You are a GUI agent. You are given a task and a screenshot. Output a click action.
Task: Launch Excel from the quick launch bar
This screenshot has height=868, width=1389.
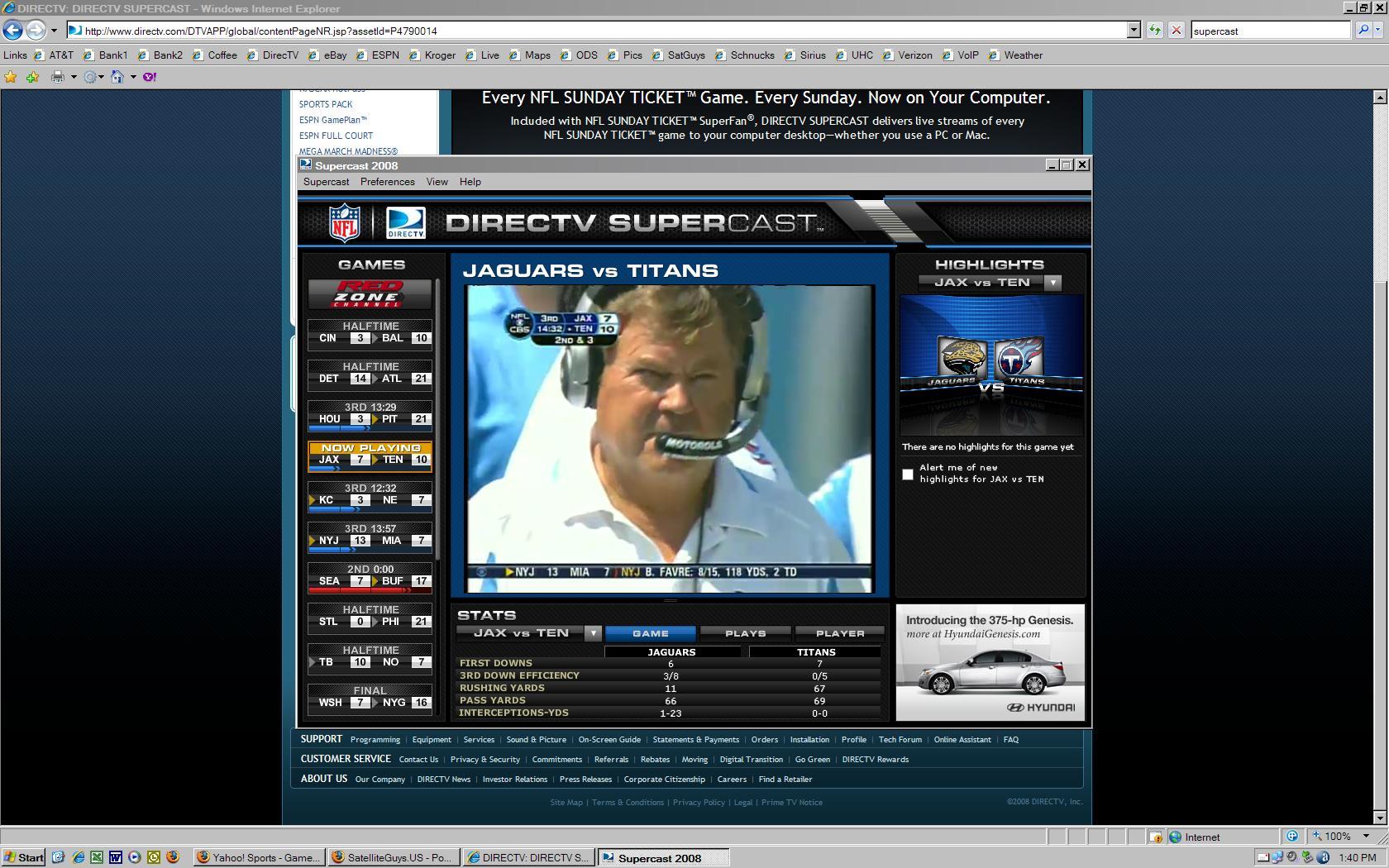click(97, 857)
